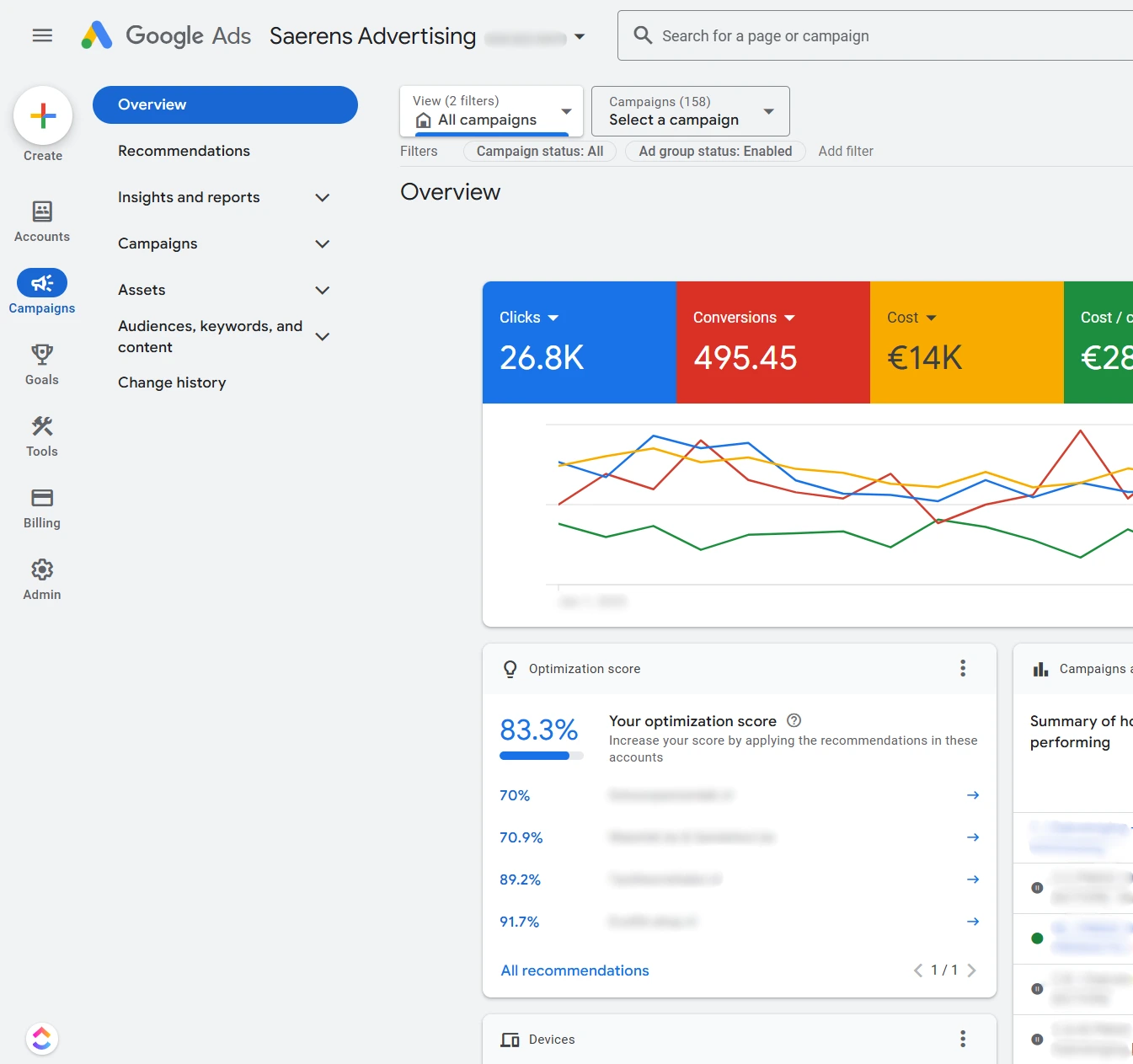This screenshot has height=1064, width=1133.
Task: Open Optimization score card three-dot menu
Action: (963, 668)
